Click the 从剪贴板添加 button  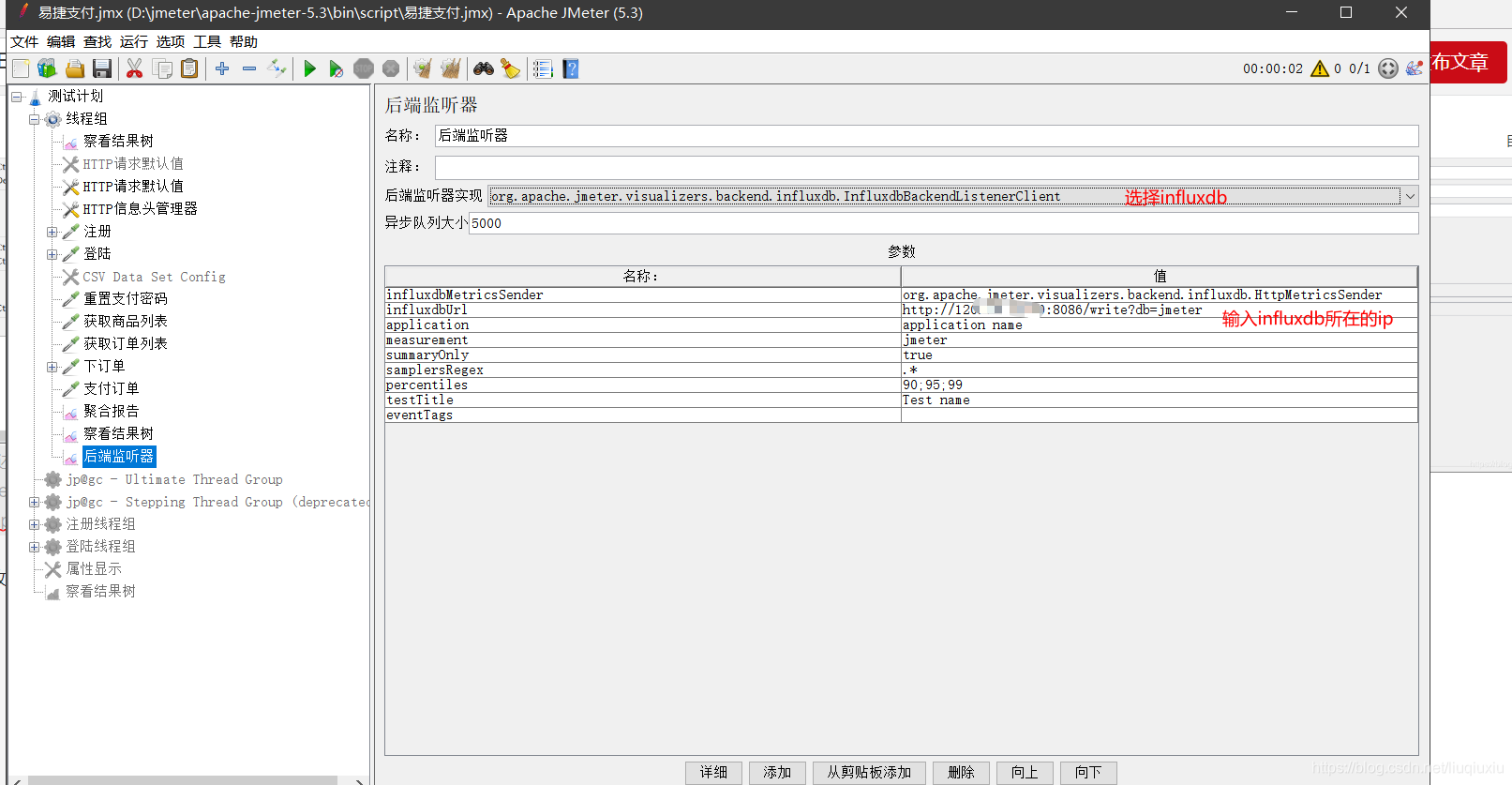point(869,773)
